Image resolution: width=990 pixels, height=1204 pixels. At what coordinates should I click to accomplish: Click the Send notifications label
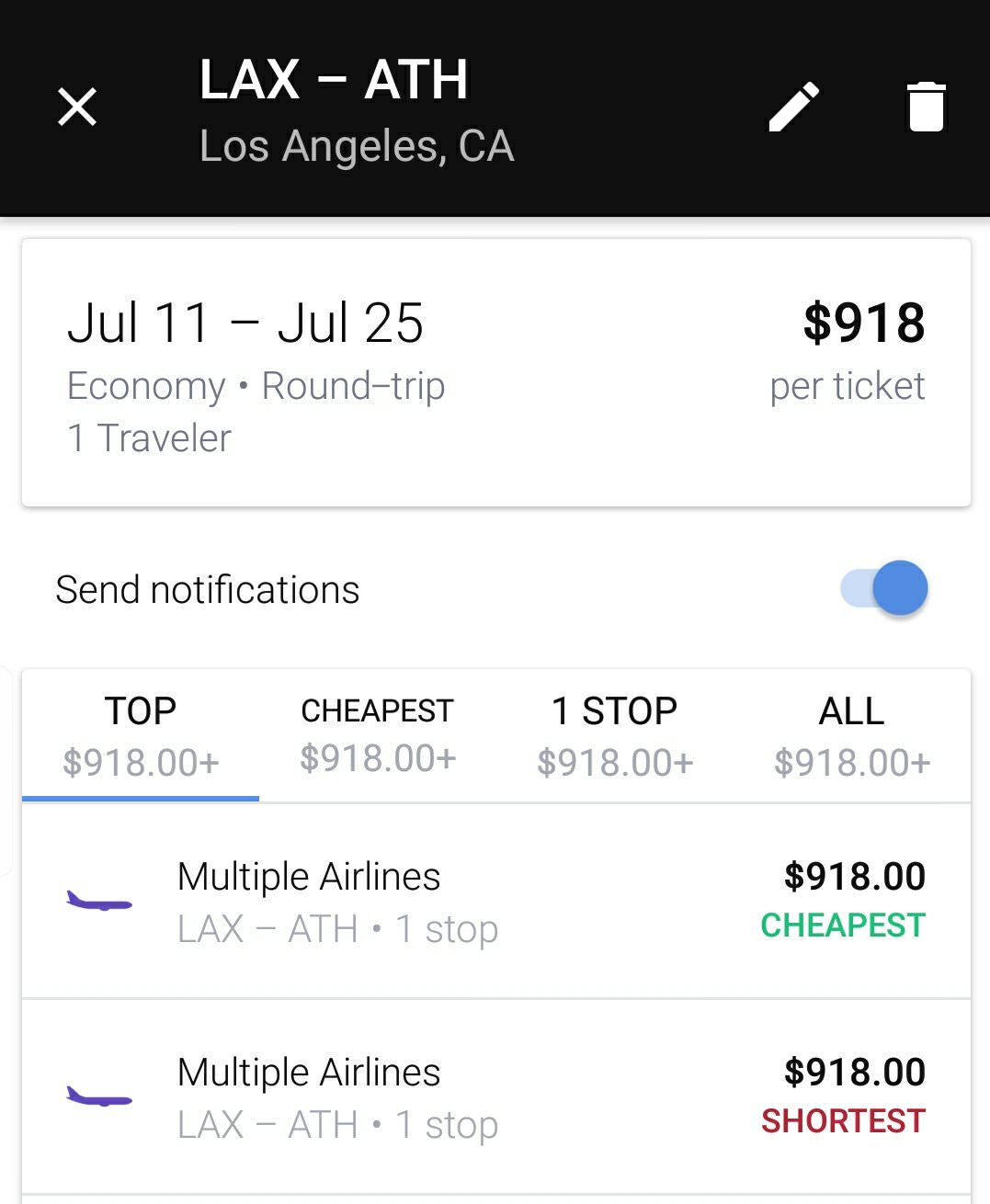pyautogui.click(x=208, y=590)
